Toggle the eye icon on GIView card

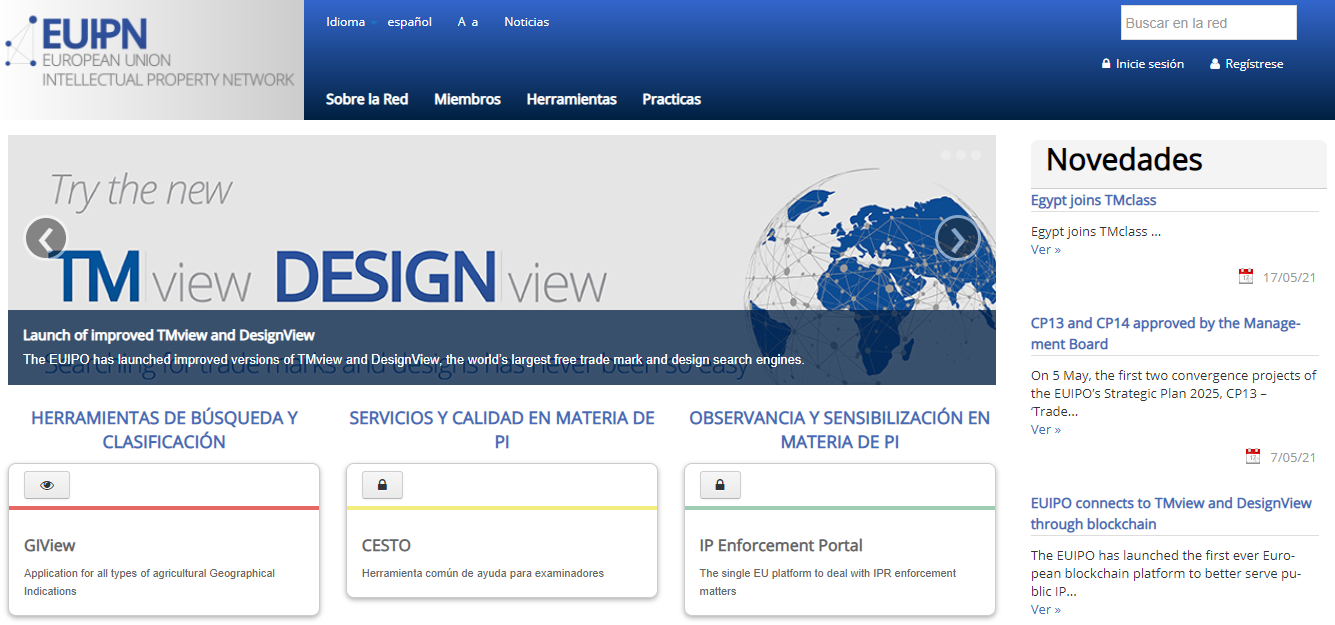point(47,486)
